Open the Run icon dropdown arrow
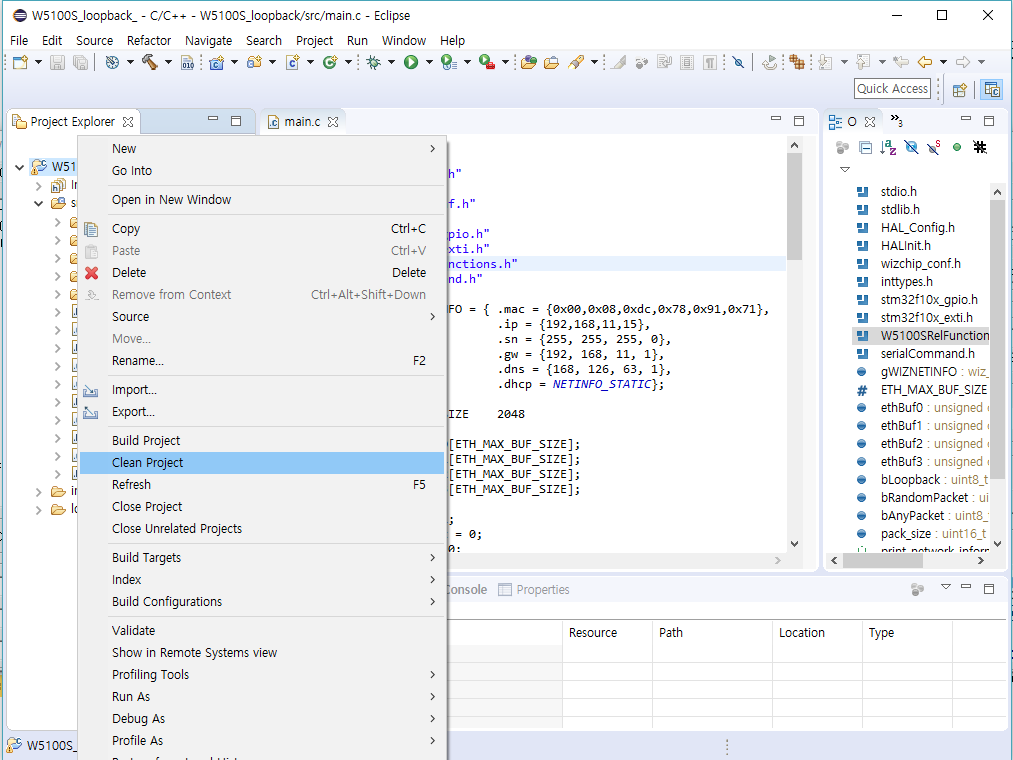 429,62
